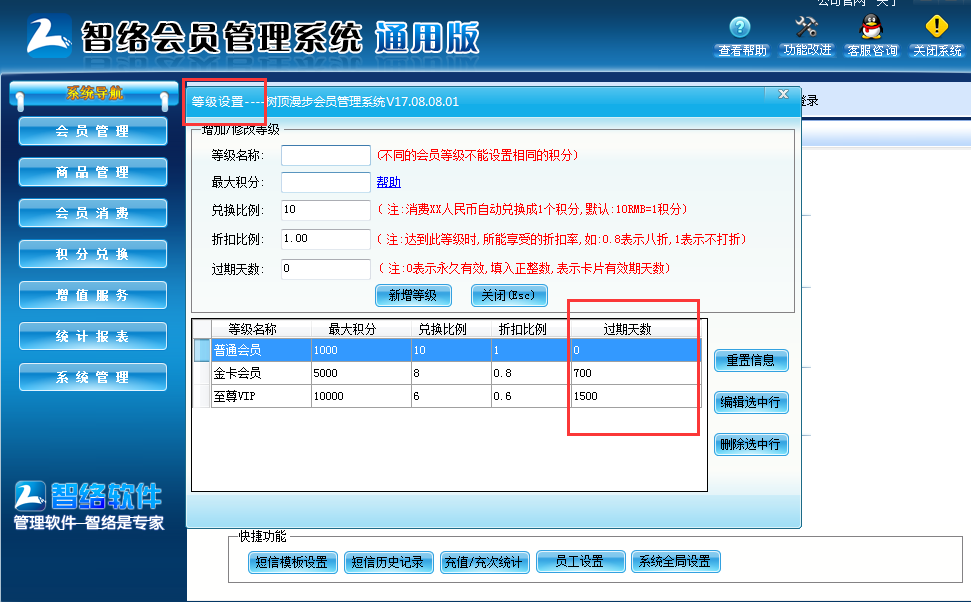Click the 700 expiry days cell

[635, 373]
